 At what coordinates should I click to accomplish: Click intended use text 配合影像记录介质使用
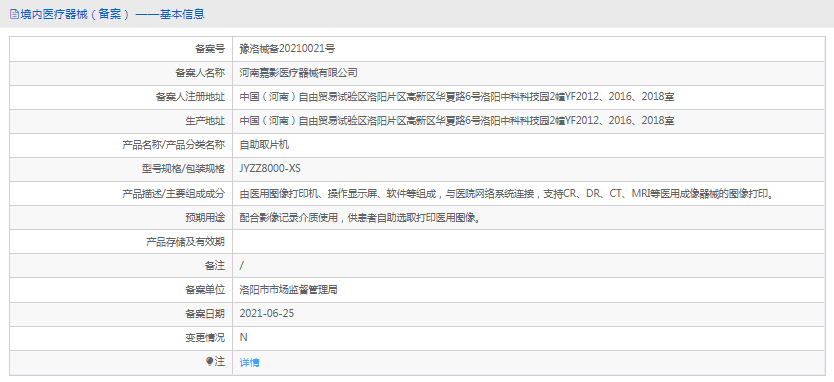[x=360, y=218]
